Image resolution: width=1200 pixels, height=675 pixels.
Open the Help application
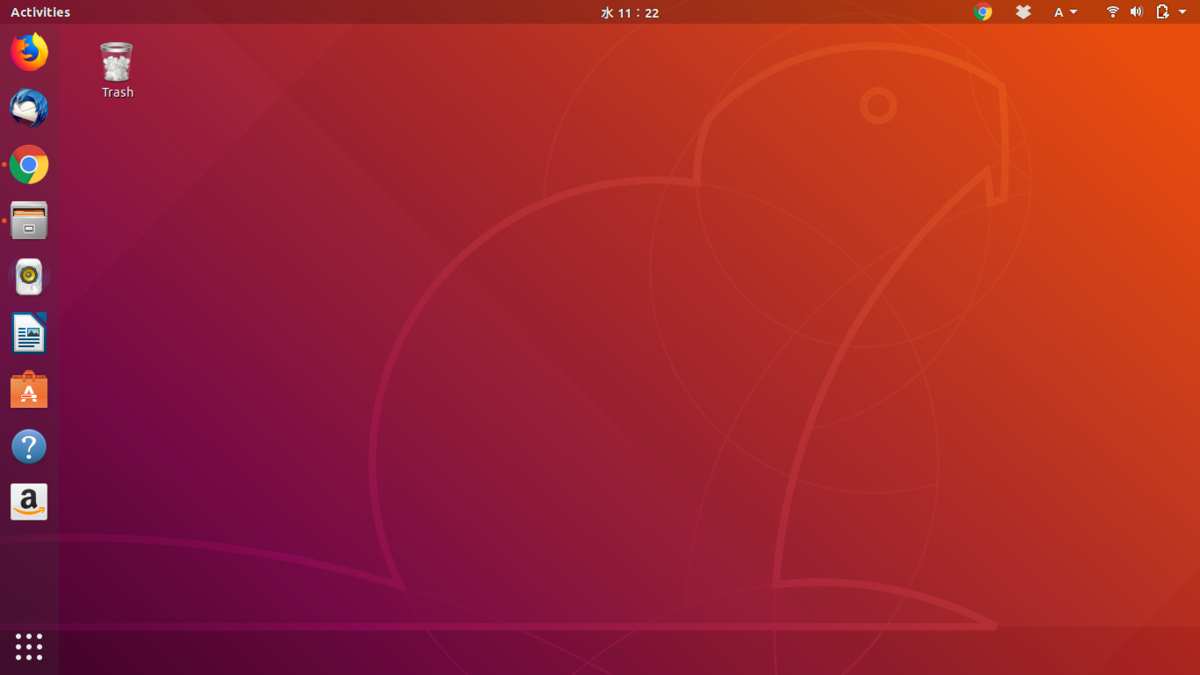coord(29,446)
